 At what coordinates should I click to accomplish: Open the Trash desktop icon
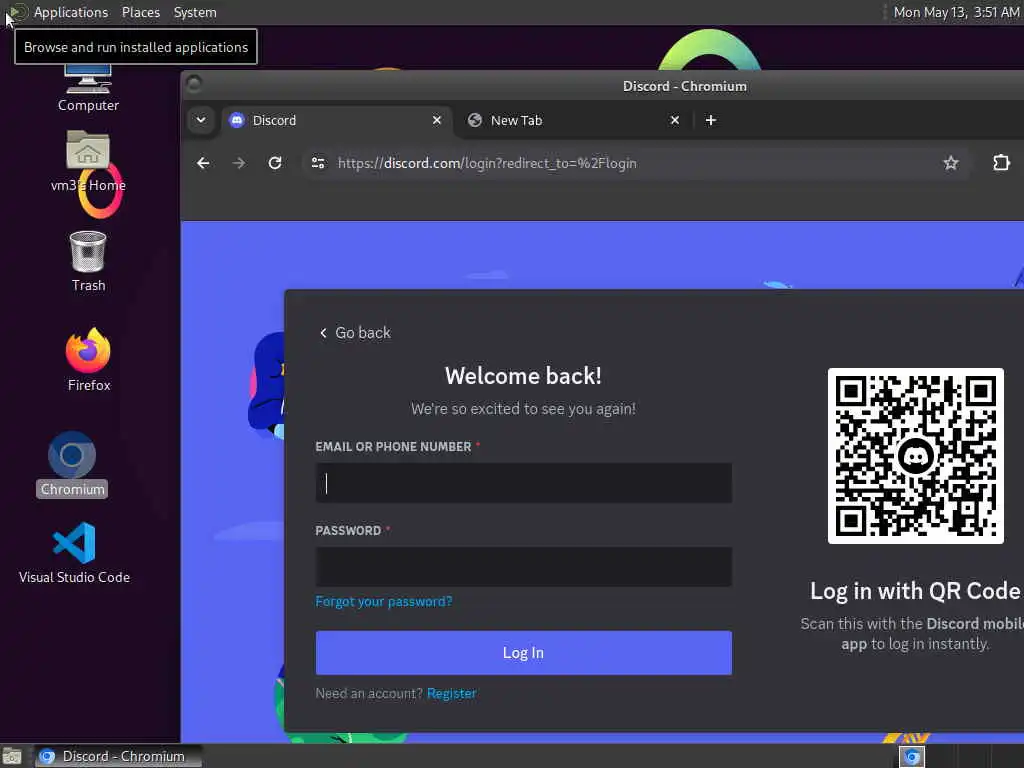point(88,261)
